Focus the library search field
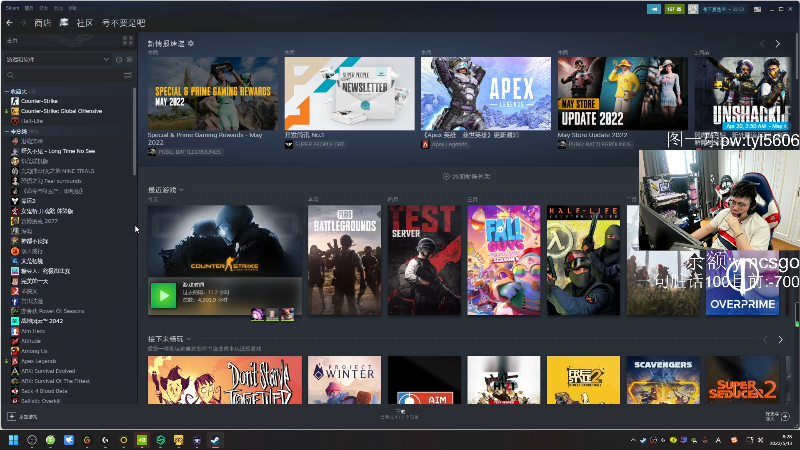 tap(64, 75)
